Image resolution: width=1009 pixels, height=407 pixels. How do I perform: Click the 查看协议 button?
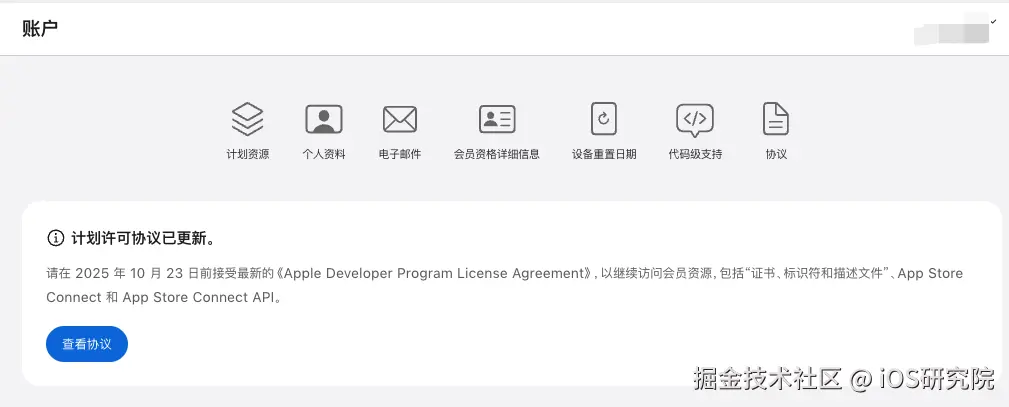(87, 344)
